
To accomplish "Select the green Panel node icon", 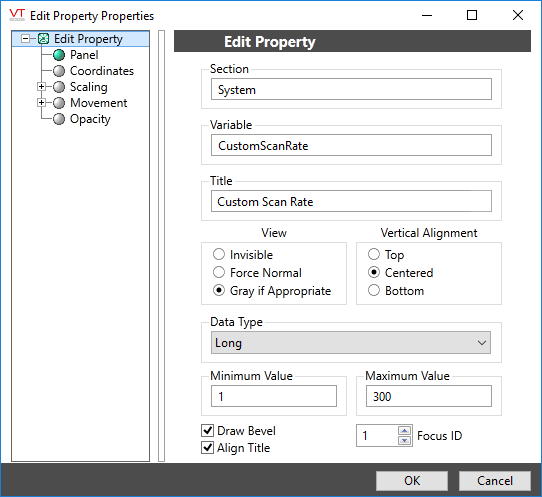I will pos(59,55).
